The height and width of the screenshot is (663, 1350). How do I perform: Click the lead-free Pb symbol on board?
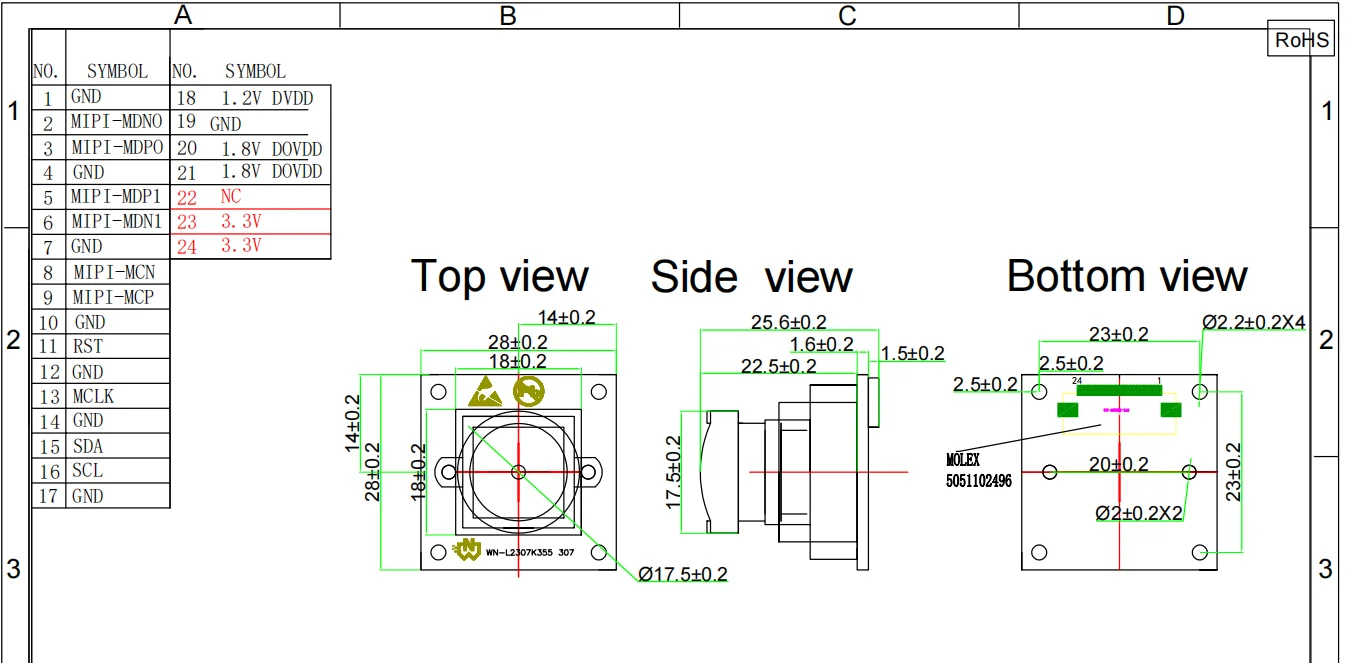pos(528,390)
